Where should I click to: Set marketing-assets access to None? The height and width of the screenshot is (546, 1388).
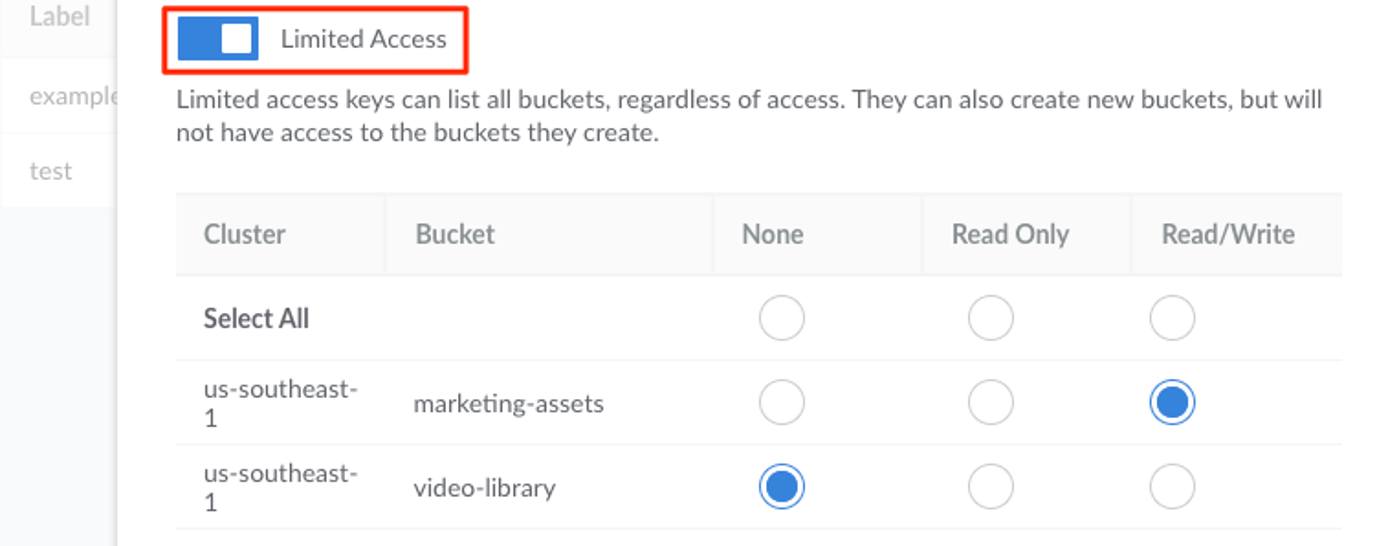click(x=781, y=403)
